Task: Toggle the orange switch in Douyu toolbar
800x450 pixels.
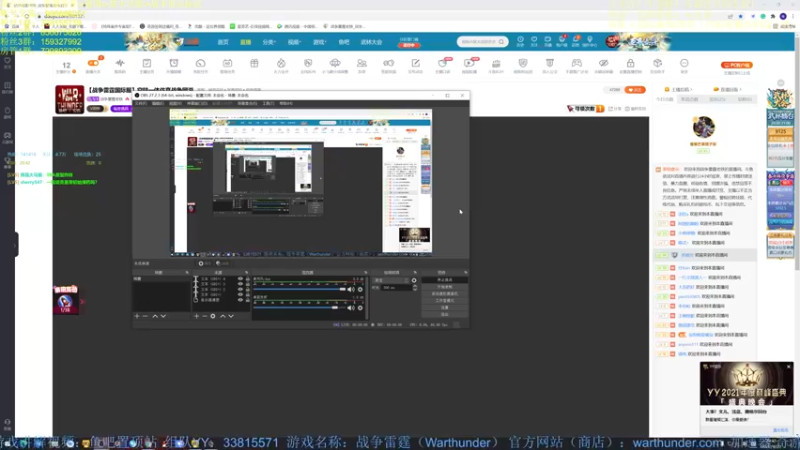Action: [93, 63]
